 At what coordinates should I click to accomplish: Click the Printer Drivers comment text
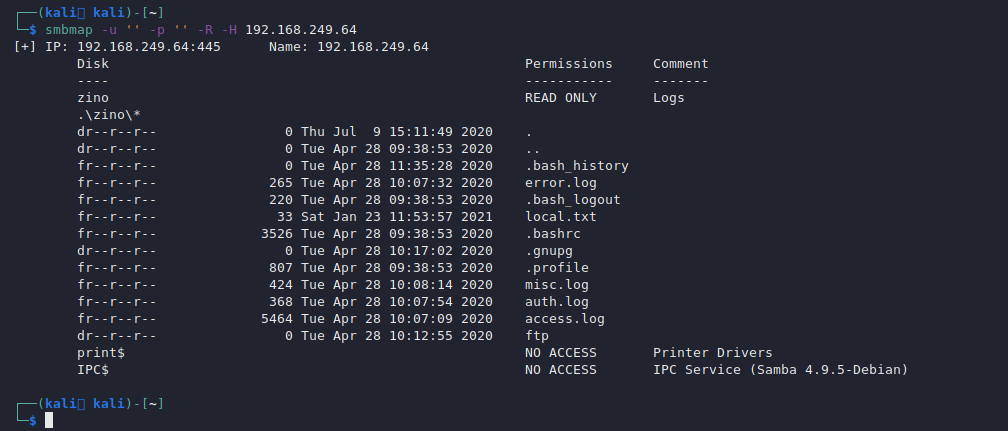point(712,353)
